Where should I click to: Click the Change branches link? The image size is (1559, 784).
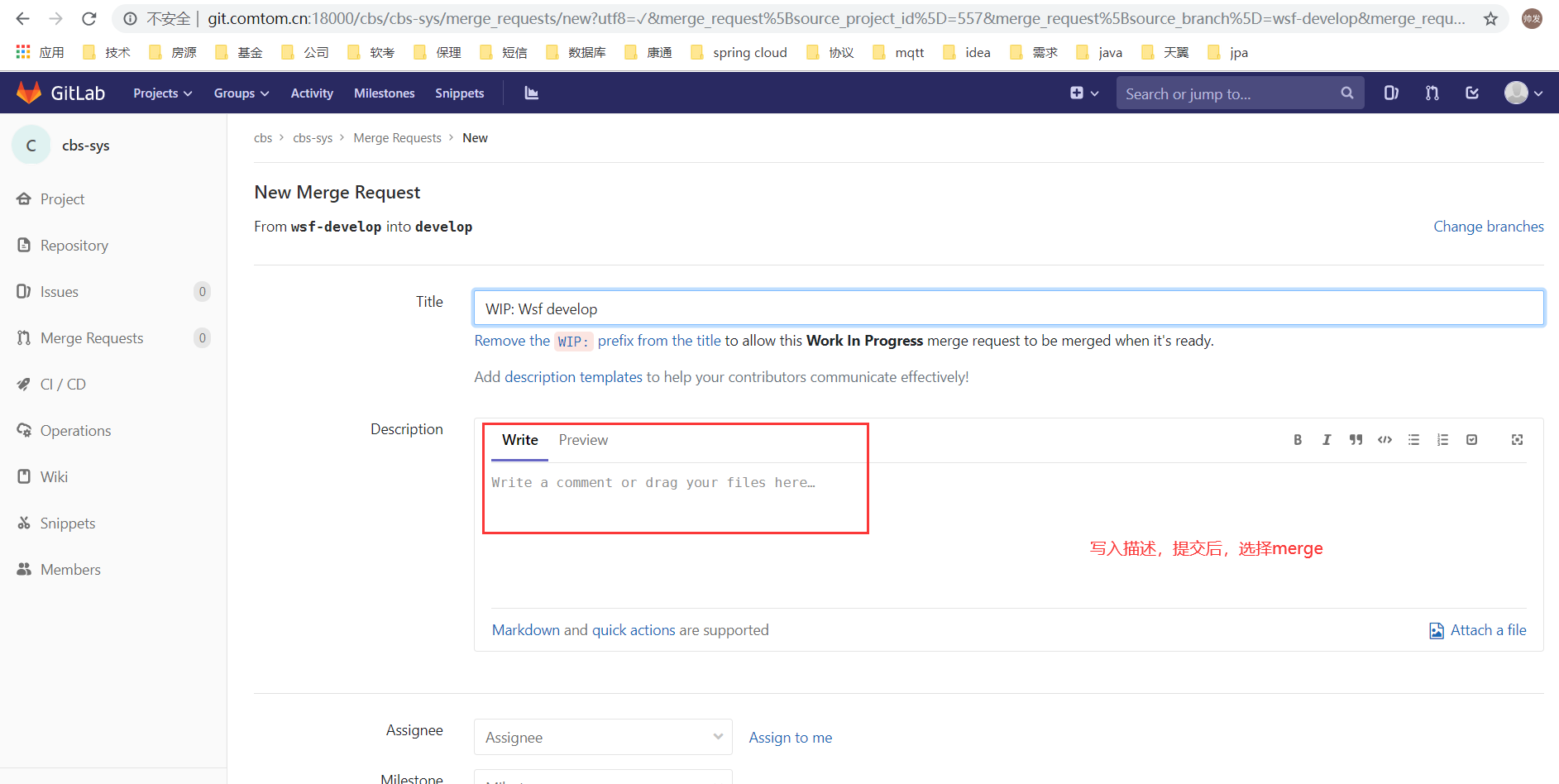tap(1488, 226)
